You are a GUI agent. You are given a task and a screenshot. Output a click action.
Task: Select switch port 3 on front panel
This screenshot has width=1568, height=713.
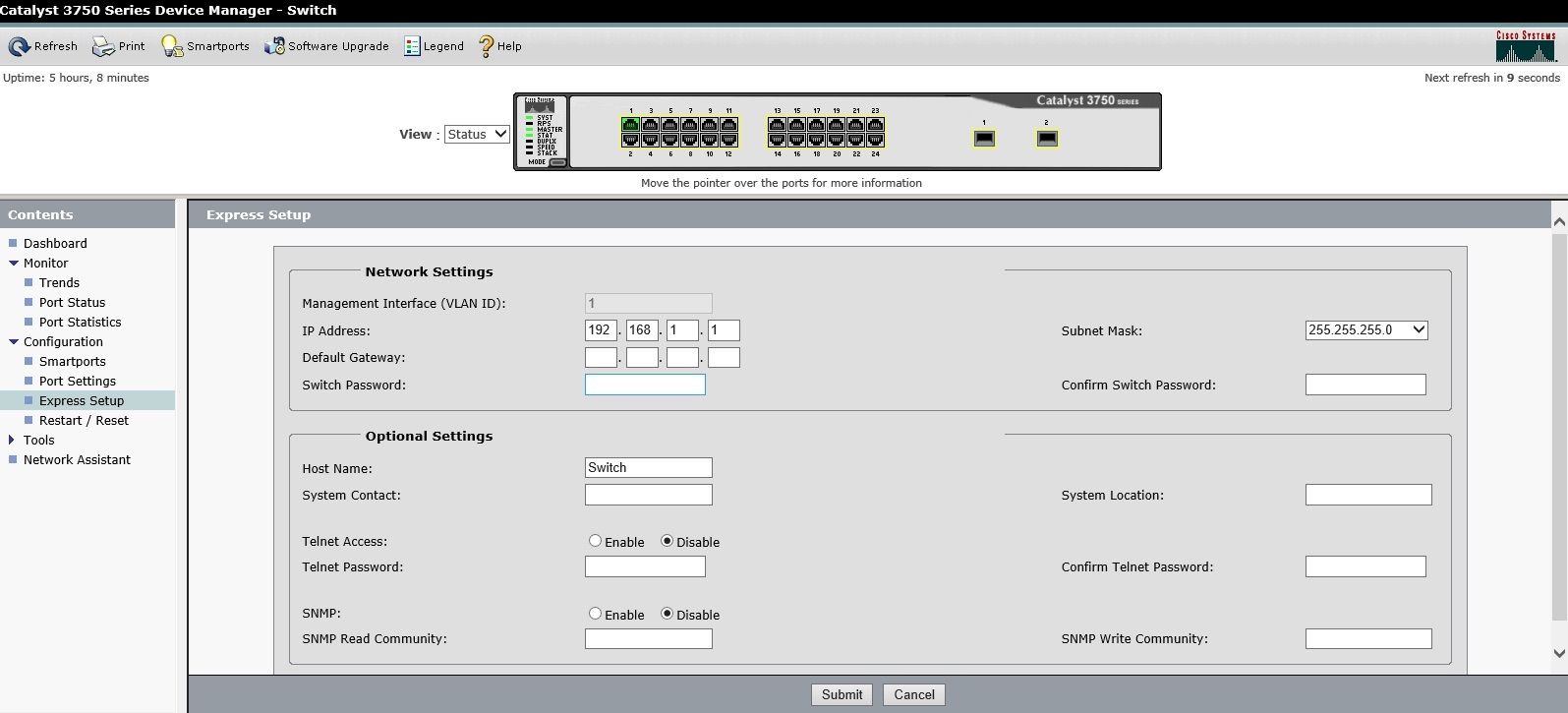point(650,125)
